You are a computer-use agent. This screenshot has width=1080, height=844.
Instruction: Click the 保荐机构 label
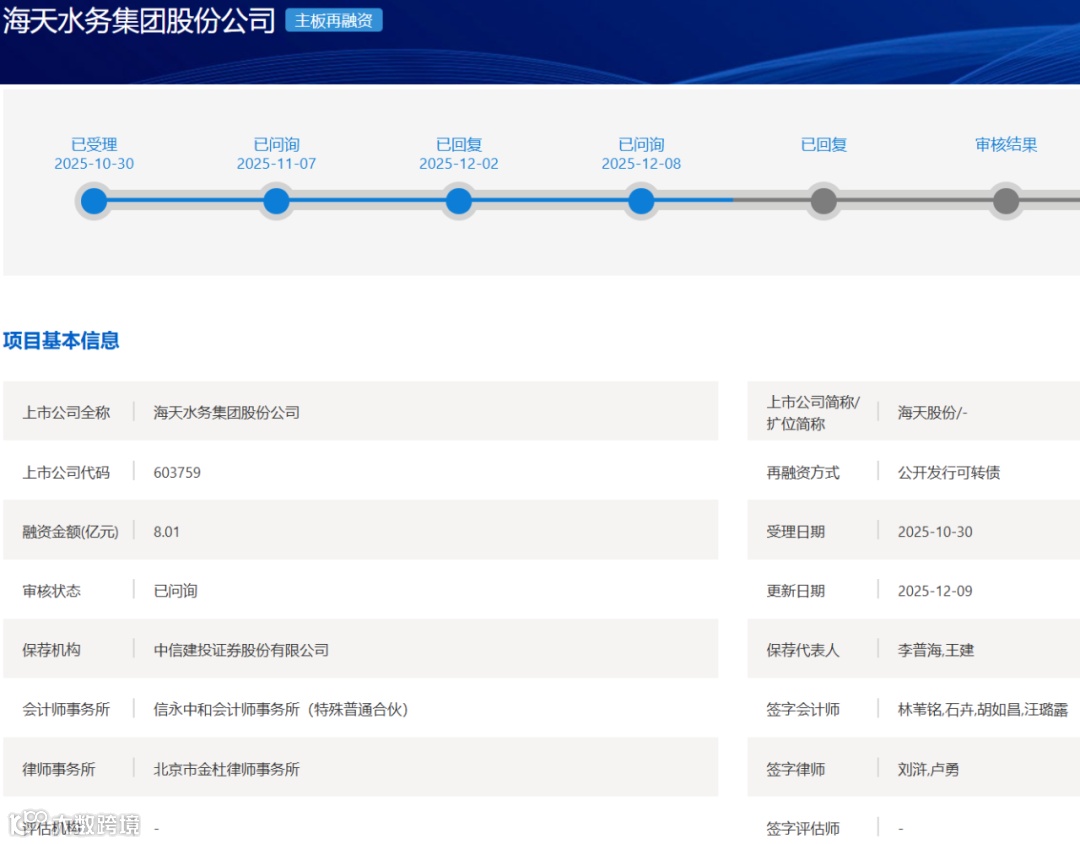tap(52, 650)
